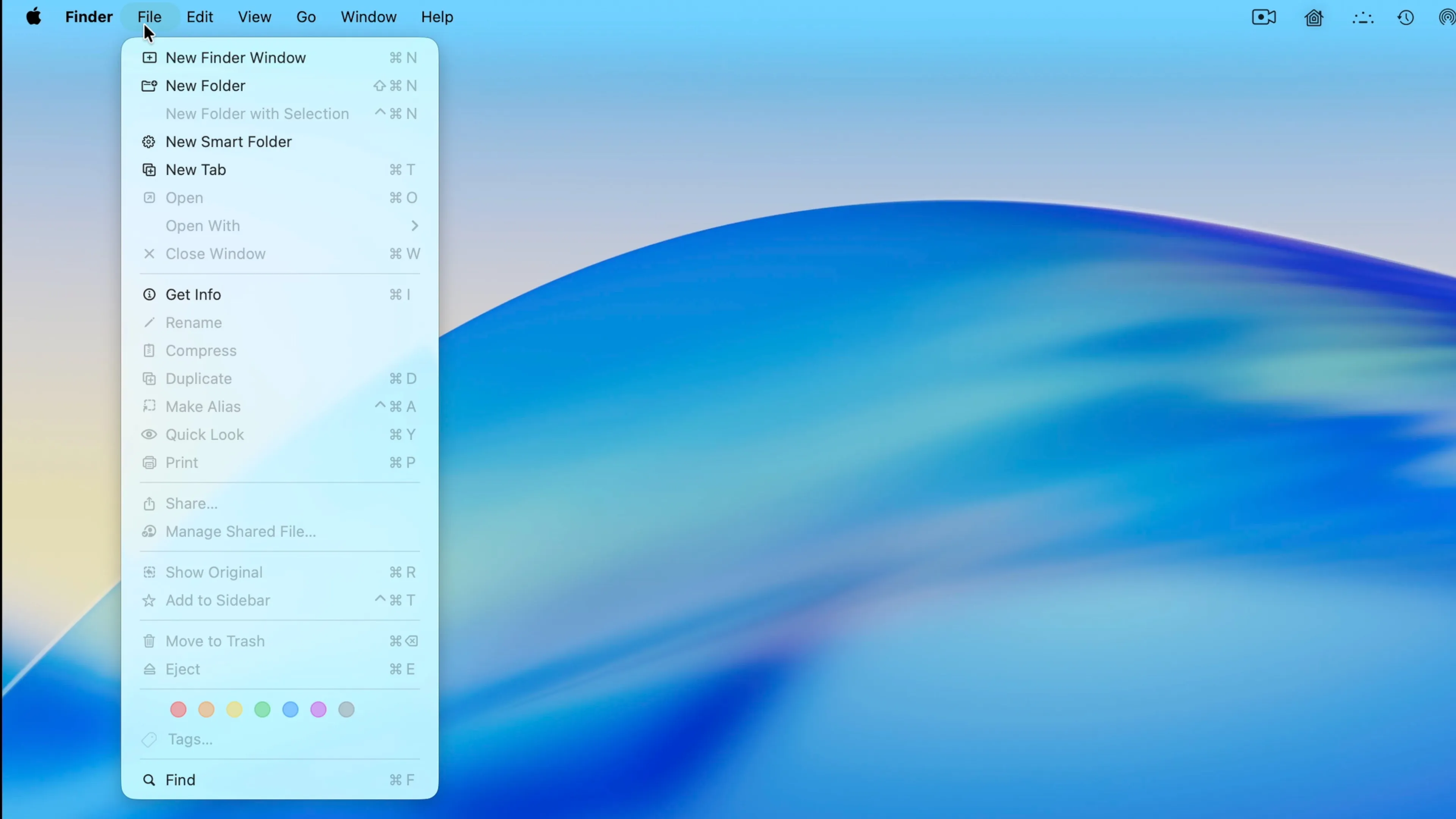Apply the red tag color
Image resolution: width=1456 pixels, height=819 pixels.
(178, 709)
